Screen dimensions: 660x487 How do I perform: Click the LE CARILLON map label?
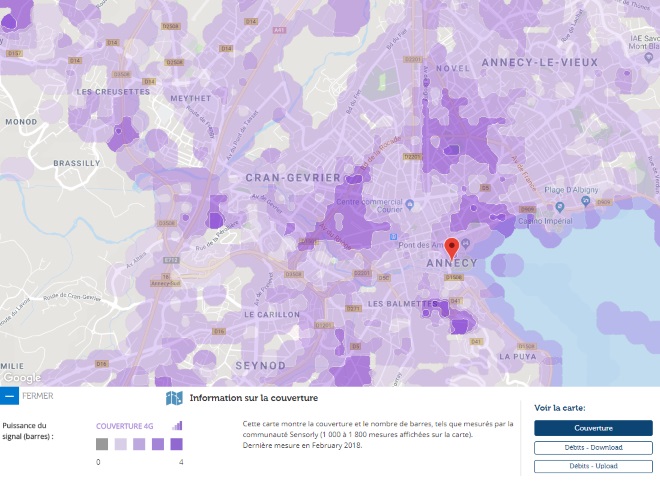click(x=272, y=315)
